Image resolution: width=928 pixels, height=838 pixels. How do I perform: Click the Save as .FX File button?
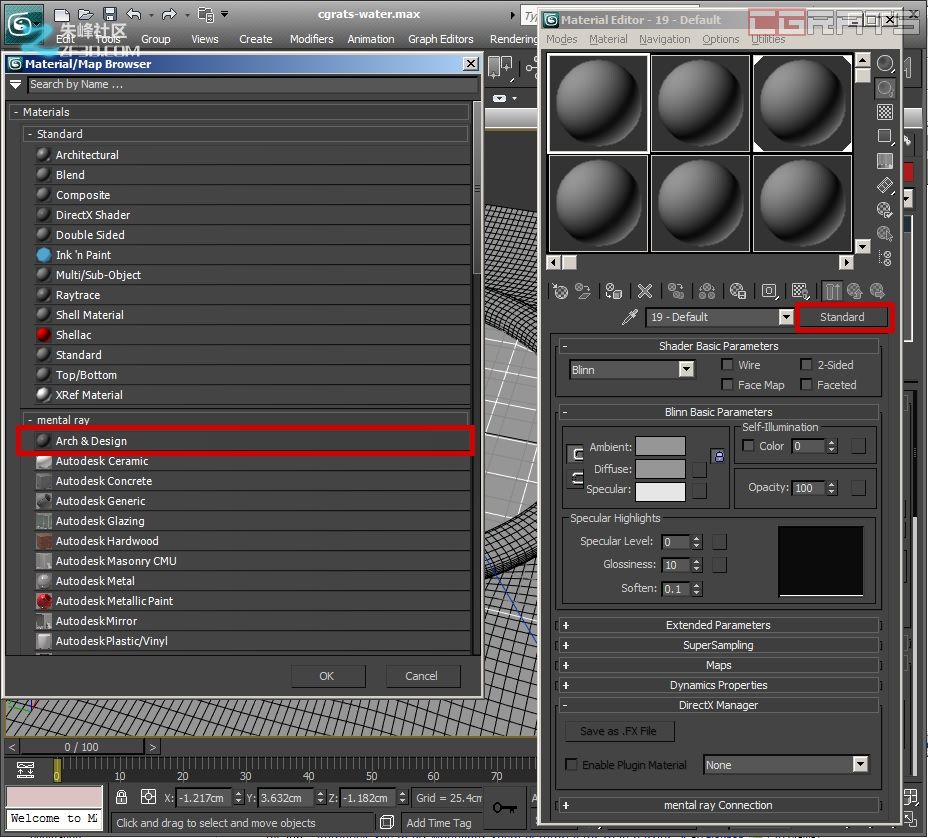pyautogui.click(x=618, y=731)
